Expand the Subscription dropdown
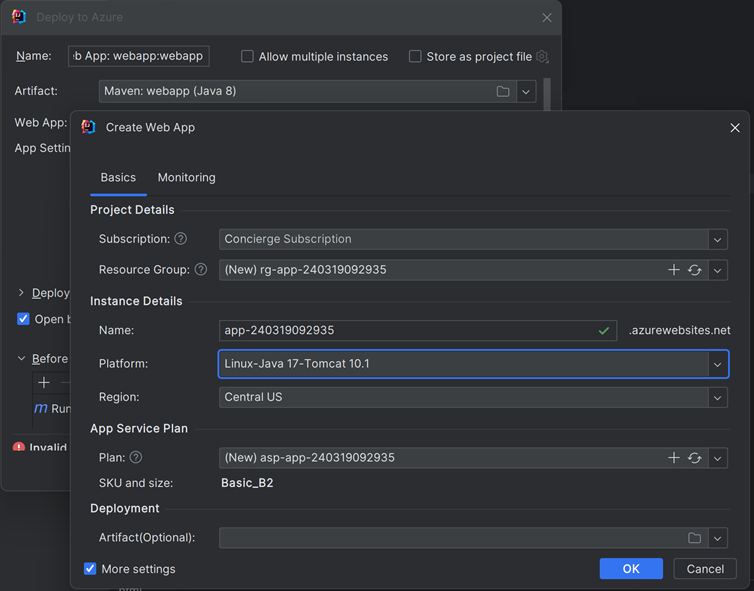 pyautogui.click(x=717, y=240)
